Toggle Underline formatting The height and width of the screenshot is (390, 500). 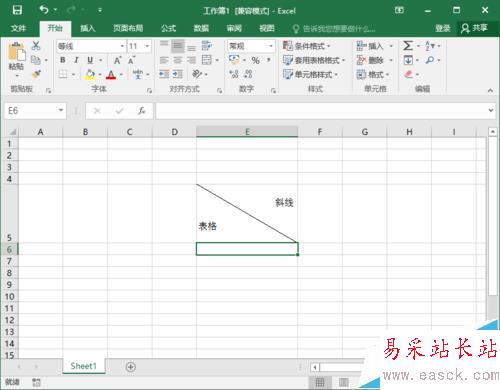point(90,60)
